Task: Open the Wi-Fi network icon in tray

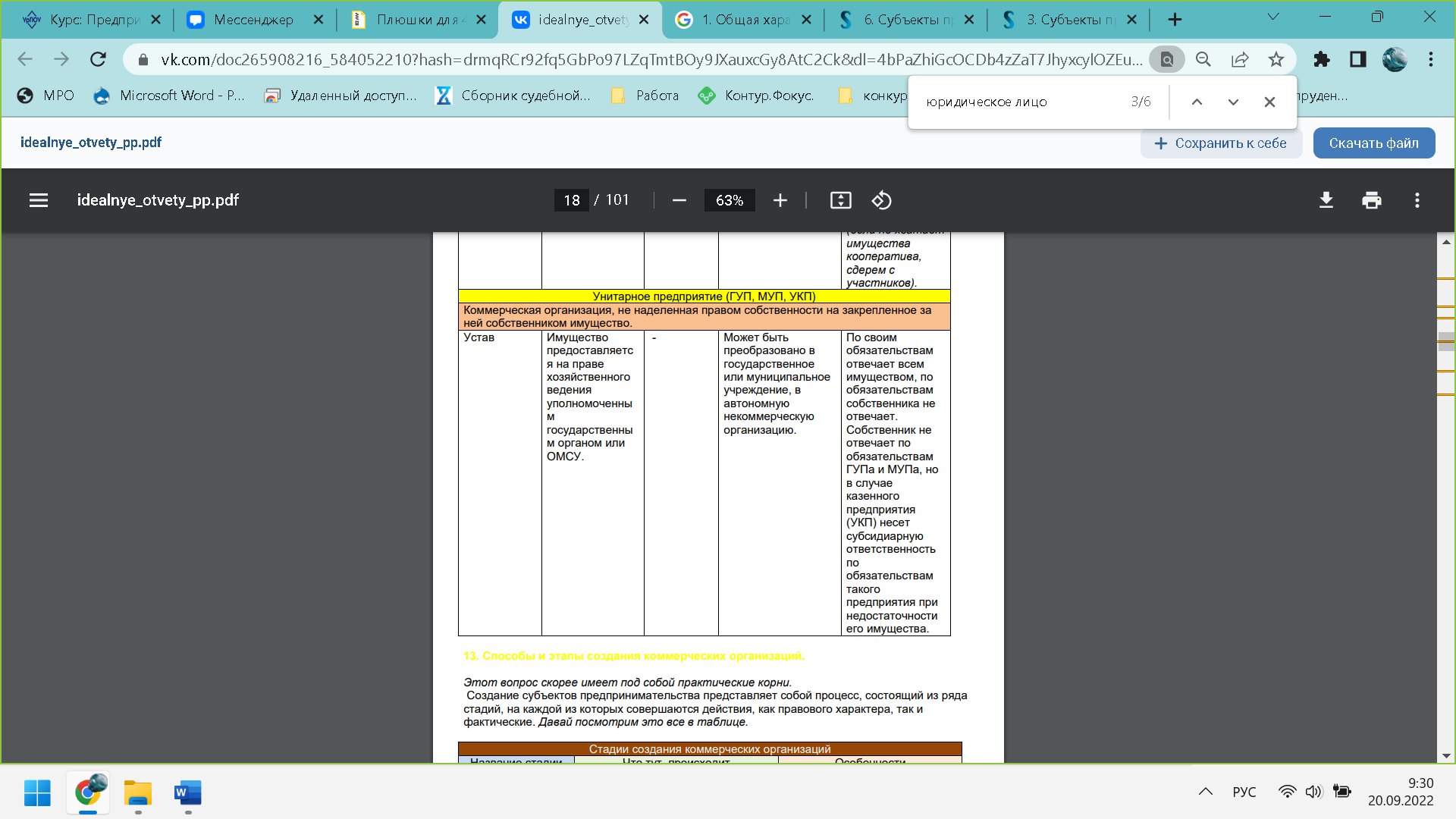Action: pos(1287,792)
